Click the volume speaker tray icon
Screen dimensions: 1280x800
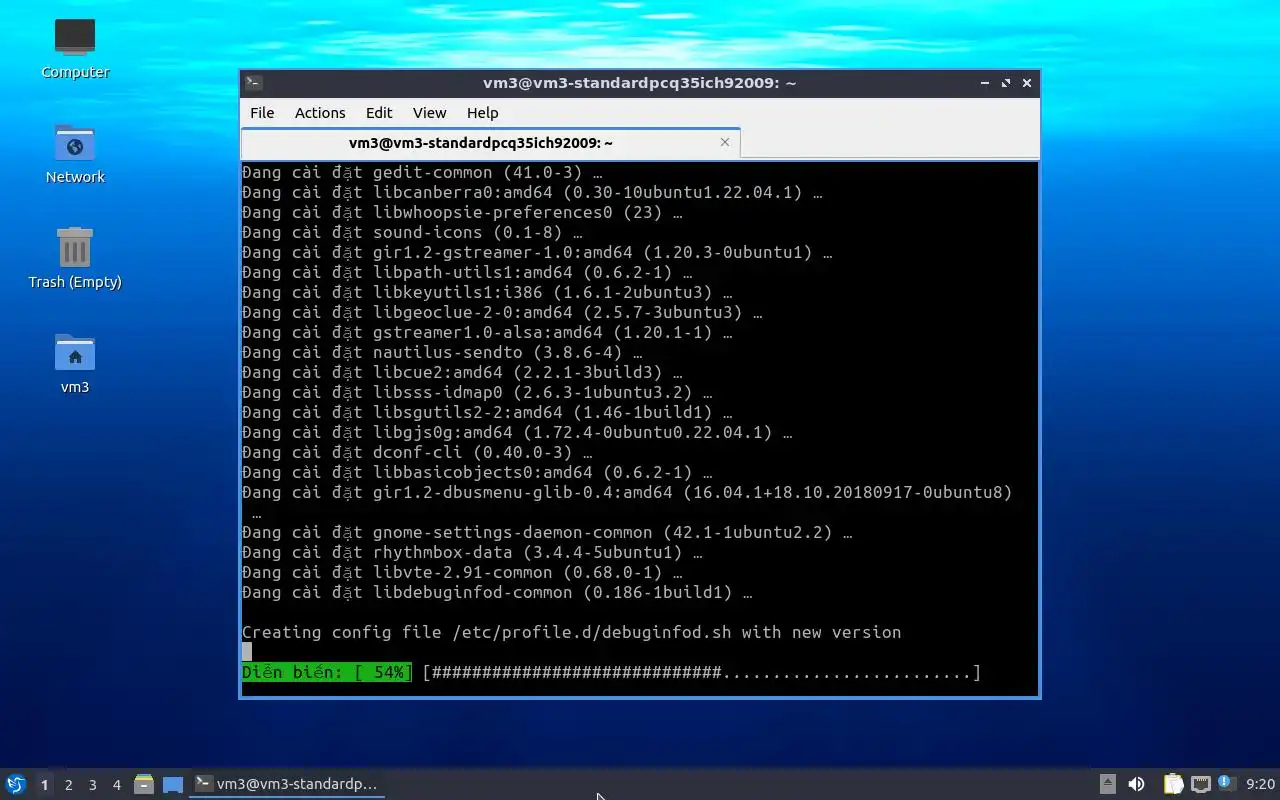1136,784
